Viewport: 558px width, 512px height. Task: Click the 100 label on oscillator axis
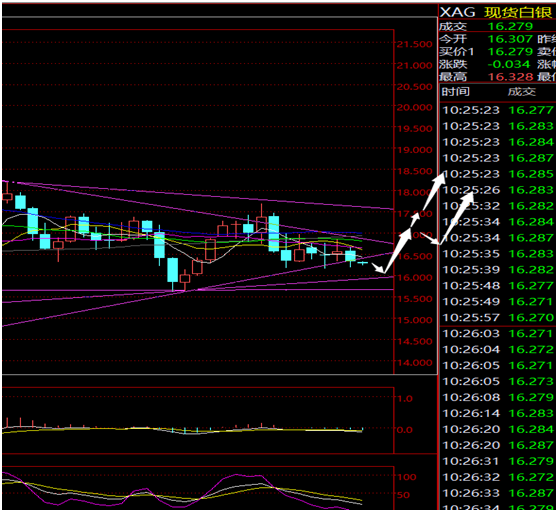406,477
